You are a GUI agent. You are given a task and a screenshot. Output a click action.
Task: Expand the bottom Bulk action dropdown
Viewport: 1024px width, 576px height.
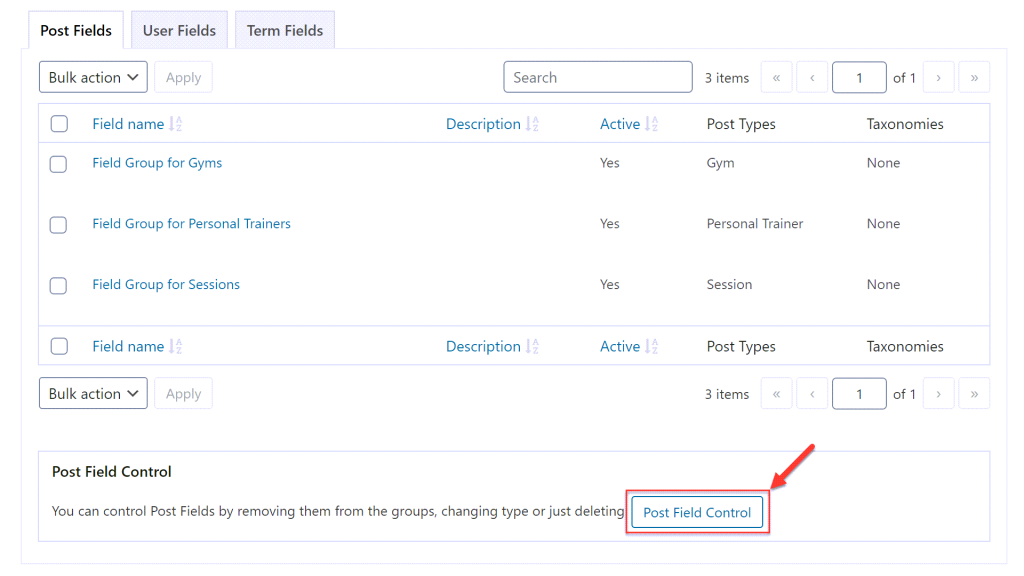(93, 394)
